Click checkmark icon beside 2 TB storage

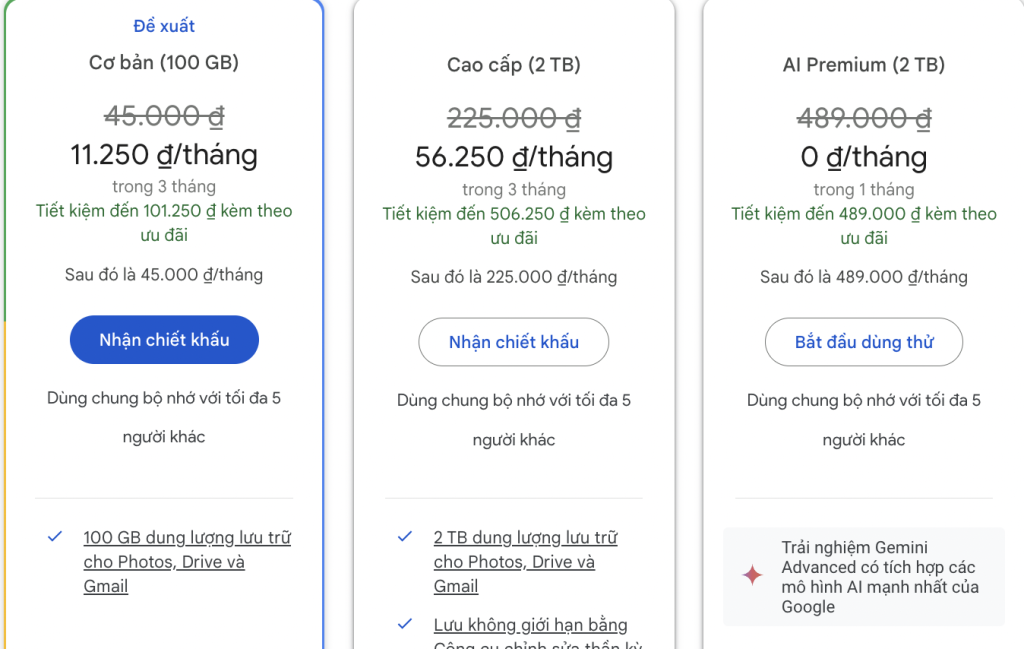405,537
